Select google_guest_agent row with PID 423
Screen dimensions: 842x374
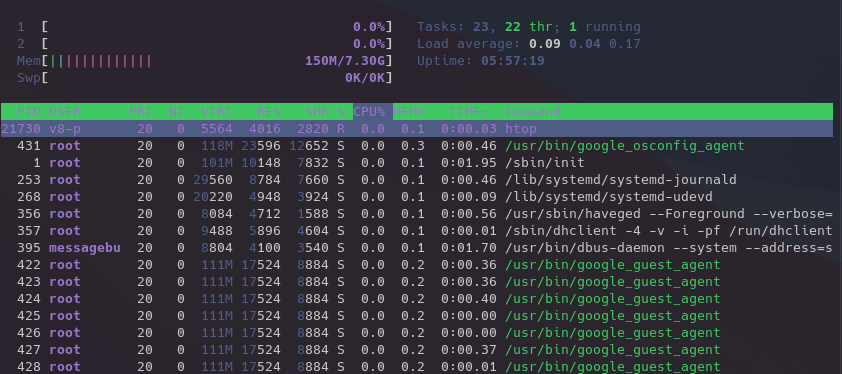point(417,282)
